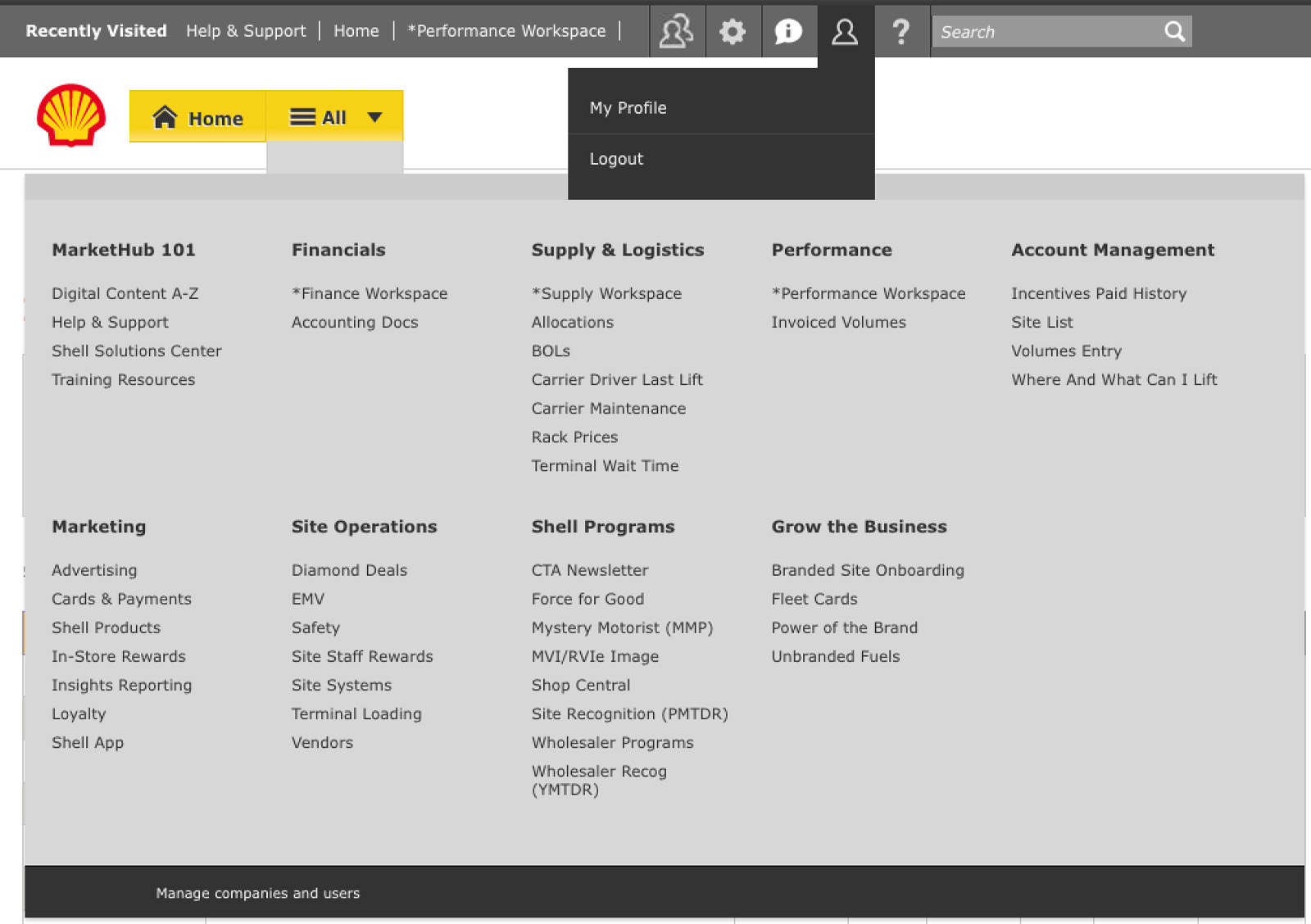
Task: Click into the Search input field
Action: [x=1045, y=32]
